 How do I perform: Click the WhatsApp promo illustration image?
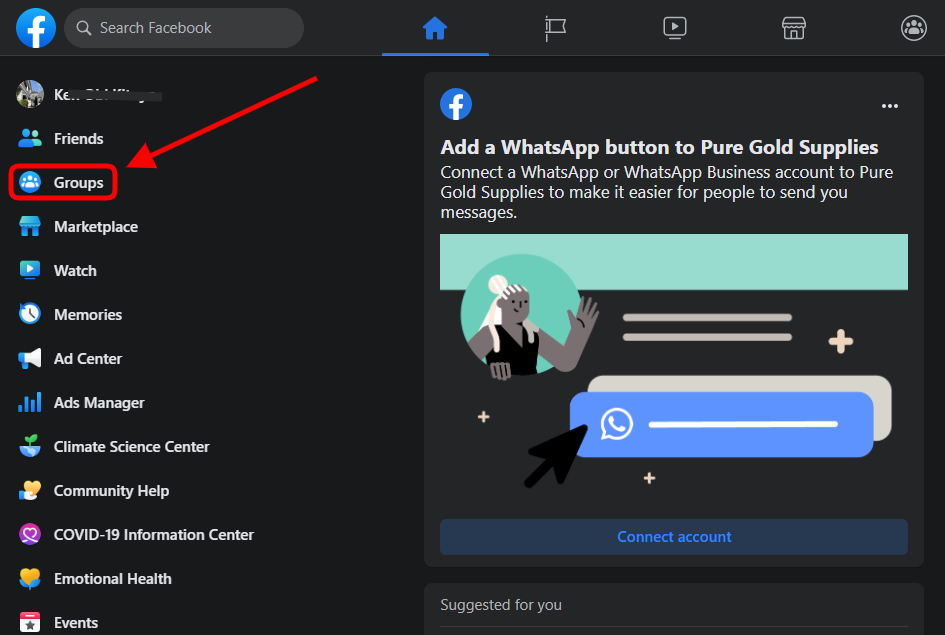tap(674, 368)
